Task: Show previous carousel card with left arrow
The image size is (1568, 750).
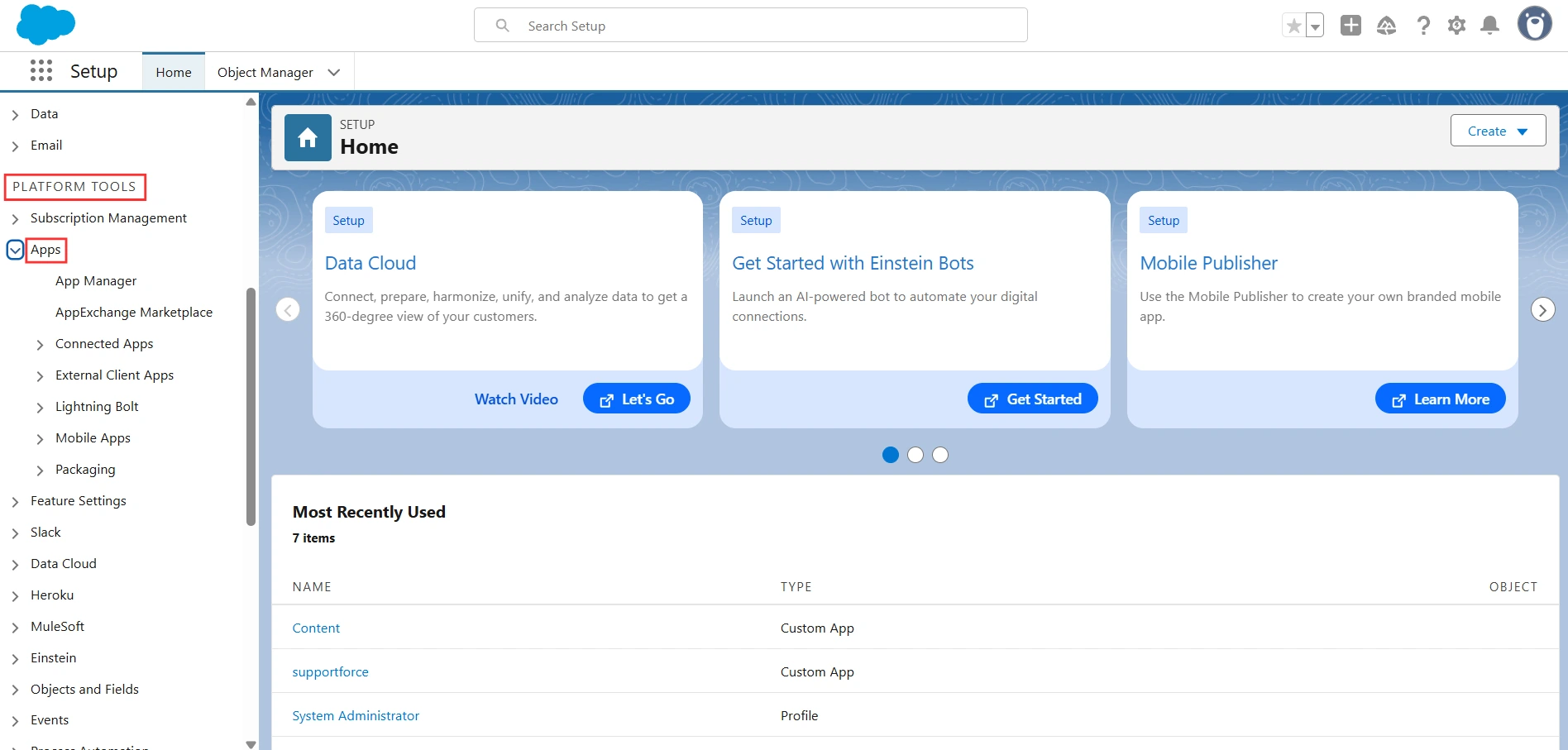Action: coord(288,310)
